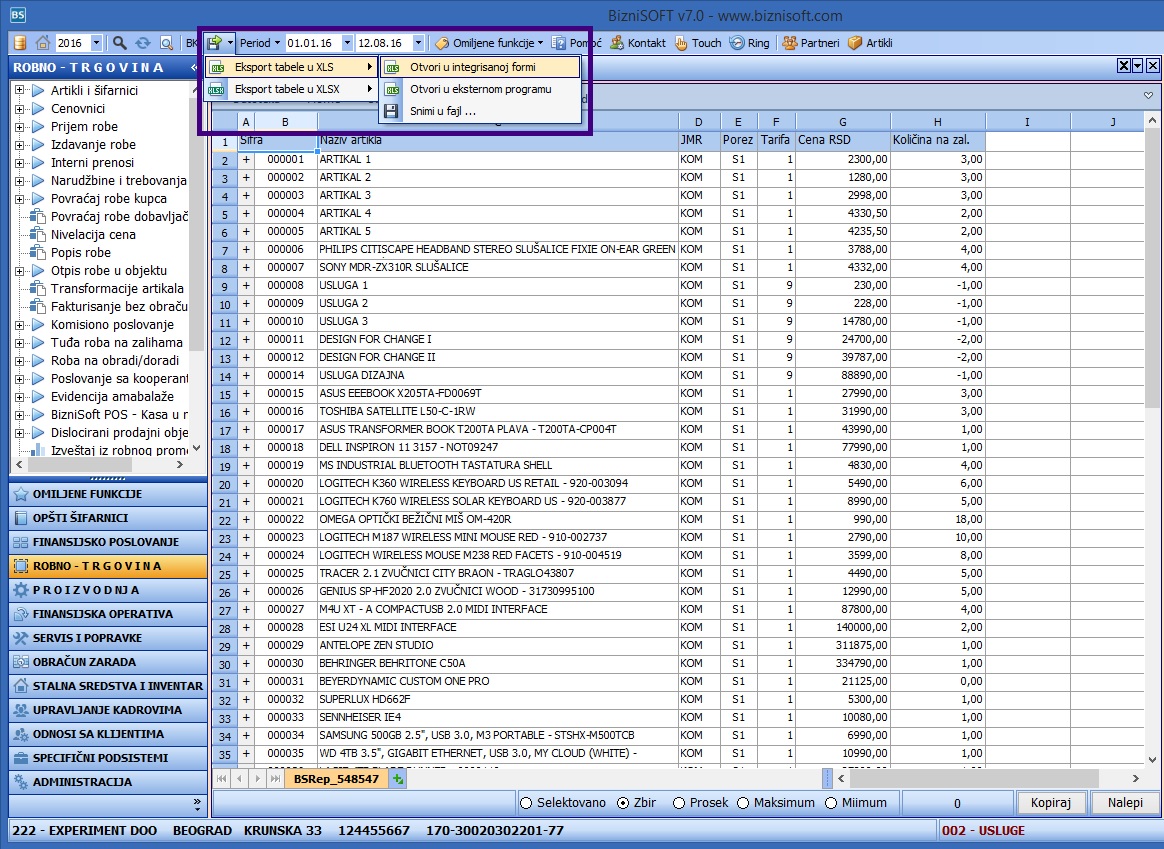Open Partneri from the toolbar
This screenshot has height=849, width=1164.
[810, 43]
